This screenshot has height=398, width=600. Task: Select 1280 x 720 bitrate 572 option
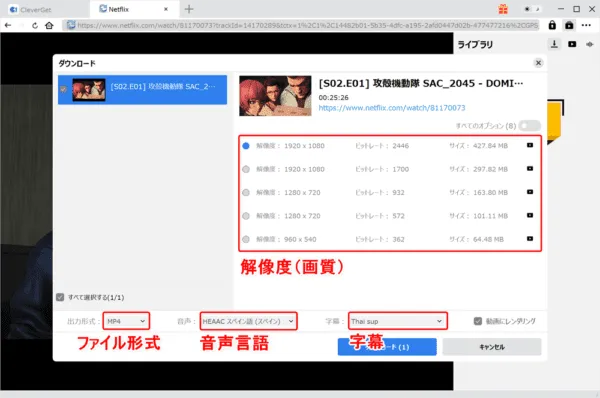[246, 216]
